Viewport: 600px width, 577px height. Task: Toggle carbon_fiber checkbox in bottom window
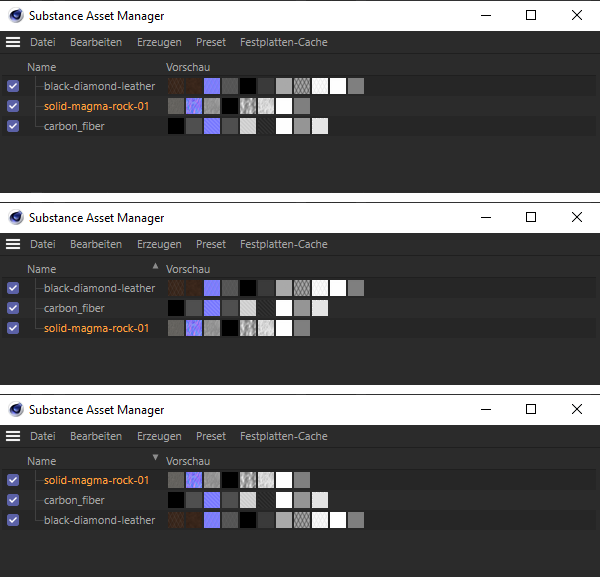(13, 500)
